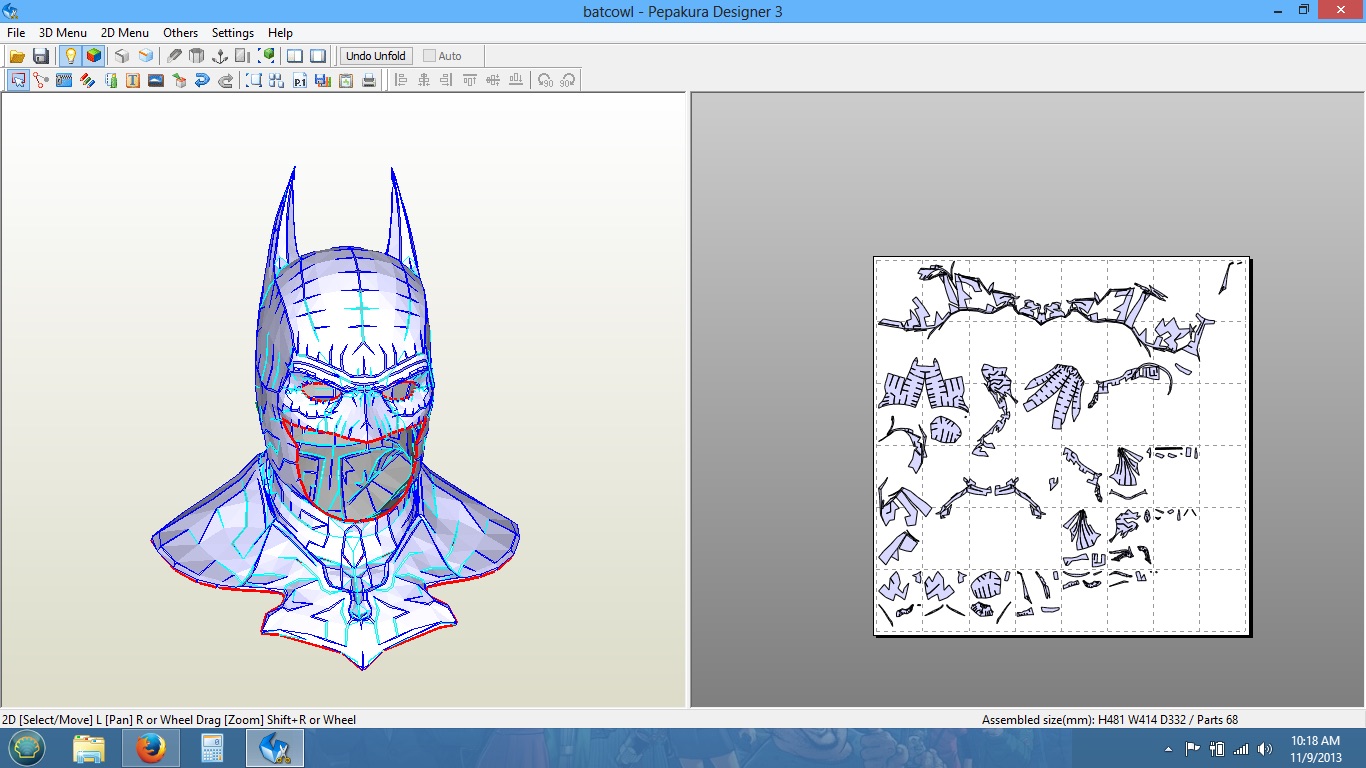This screenshot has width=1366, height=768.
Task: Open the File menu
Action: (x=16, y=33)
